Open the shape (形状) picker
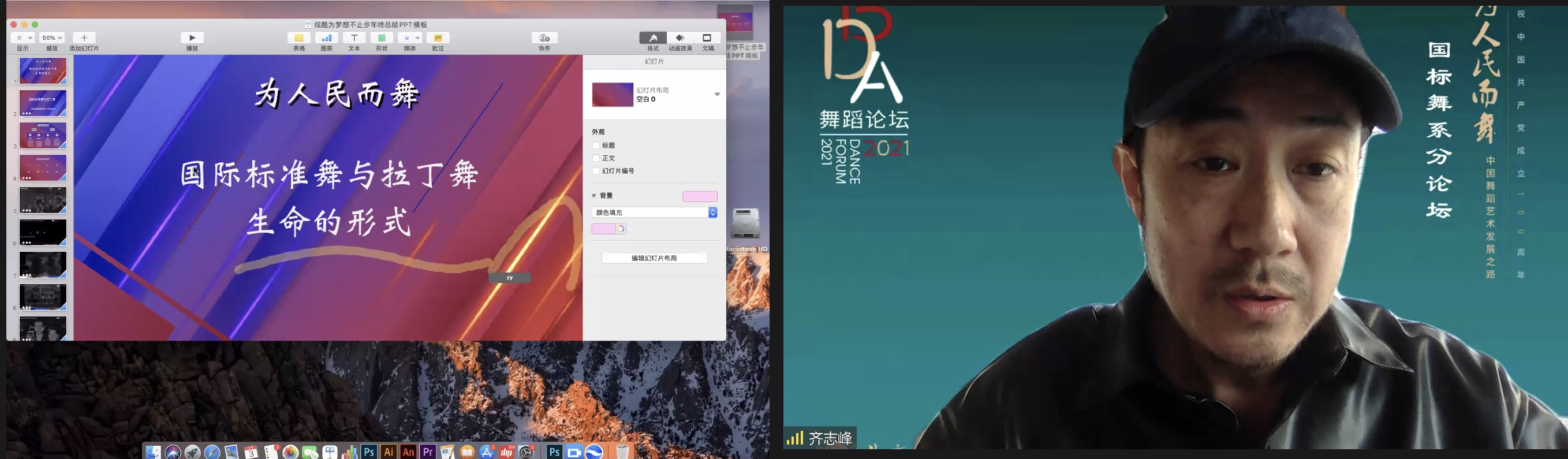This screenshot has height=459, width=1568. (382, 38)
